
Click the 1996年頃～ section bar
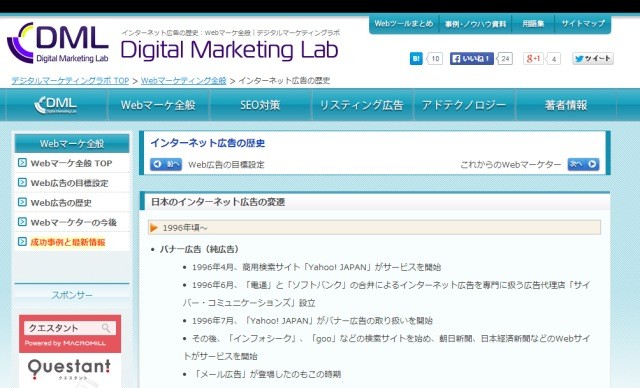[374, 228]
